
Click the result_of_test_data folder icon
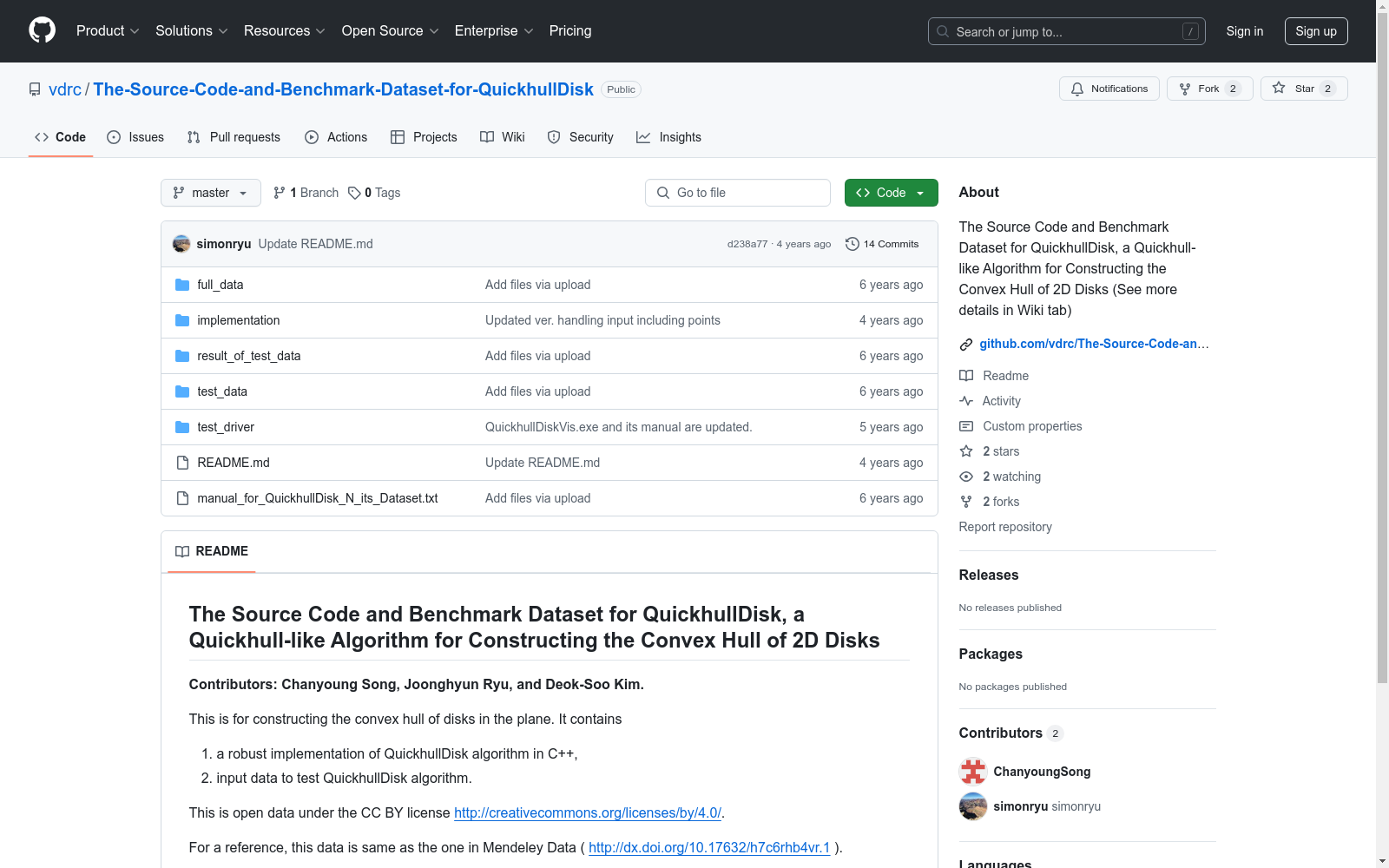[182, 356]
